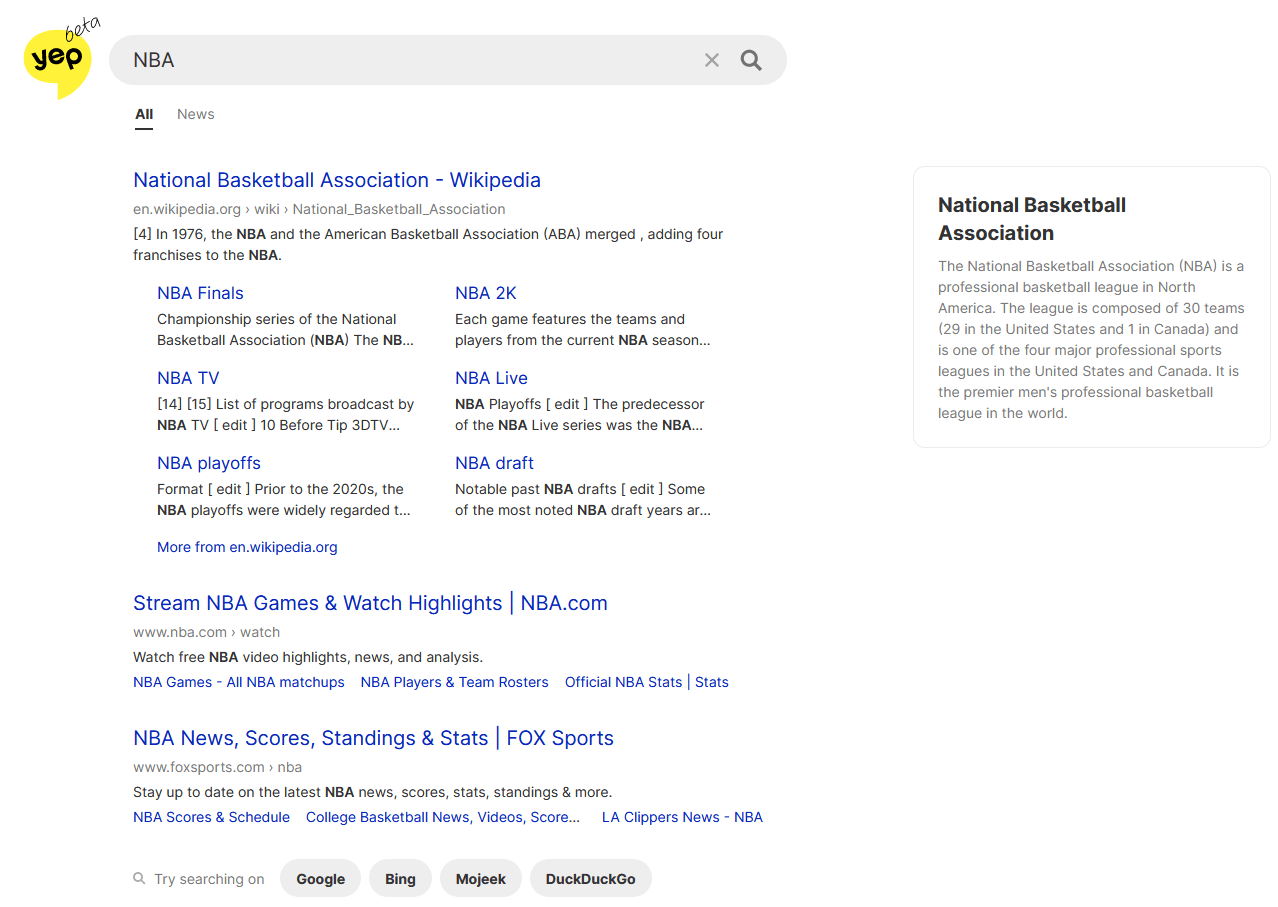
Task: Click the Yep beta logo
Action: pos(60,58)
